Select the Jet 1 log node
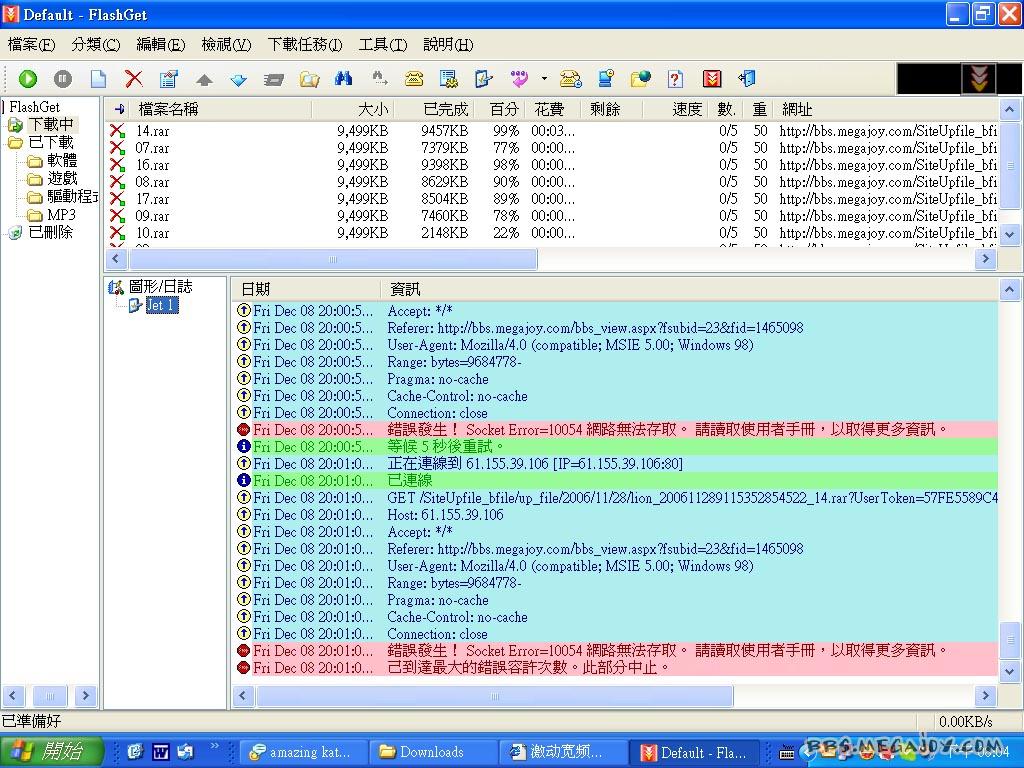The width and height of the screenshot is (1024, 768). click(x=161, y=305)
